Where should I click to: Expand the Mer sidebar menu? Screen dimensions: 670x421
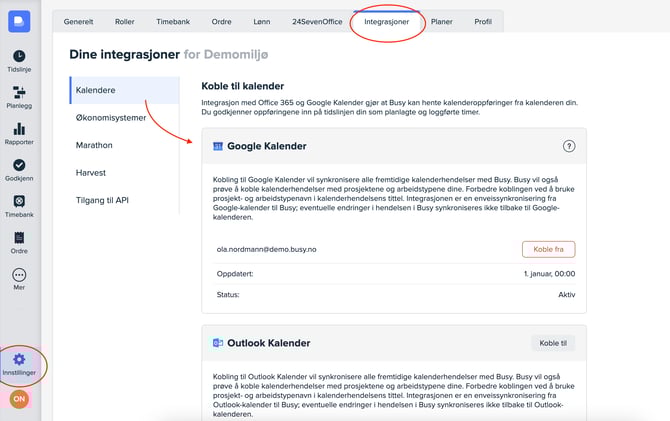coord(19,279)
